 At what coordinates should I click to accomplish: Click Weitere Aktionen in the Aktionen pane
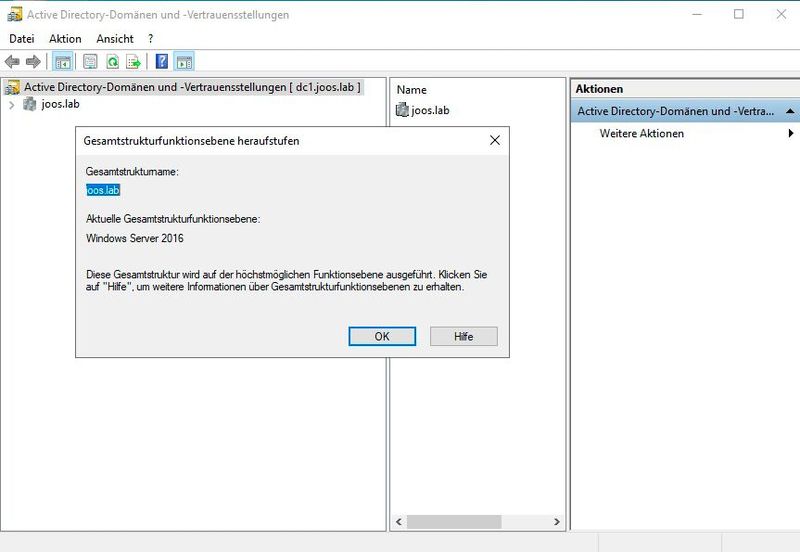pyautogui.click(x=642, y=133)
